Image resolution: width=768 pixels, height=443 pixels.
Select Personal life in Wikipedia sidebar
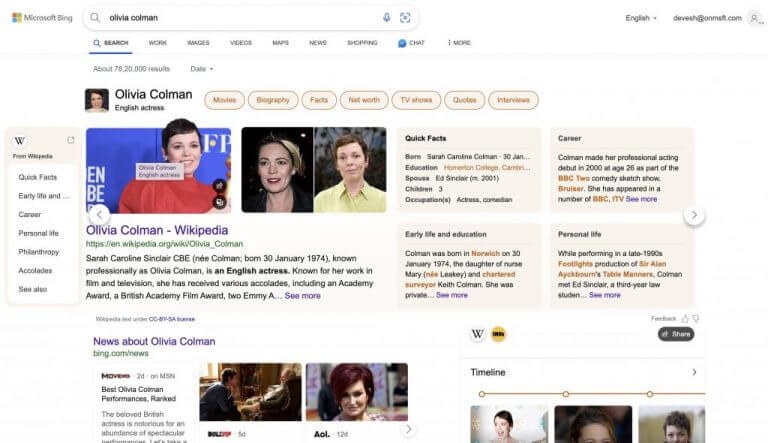pos(38,233)
